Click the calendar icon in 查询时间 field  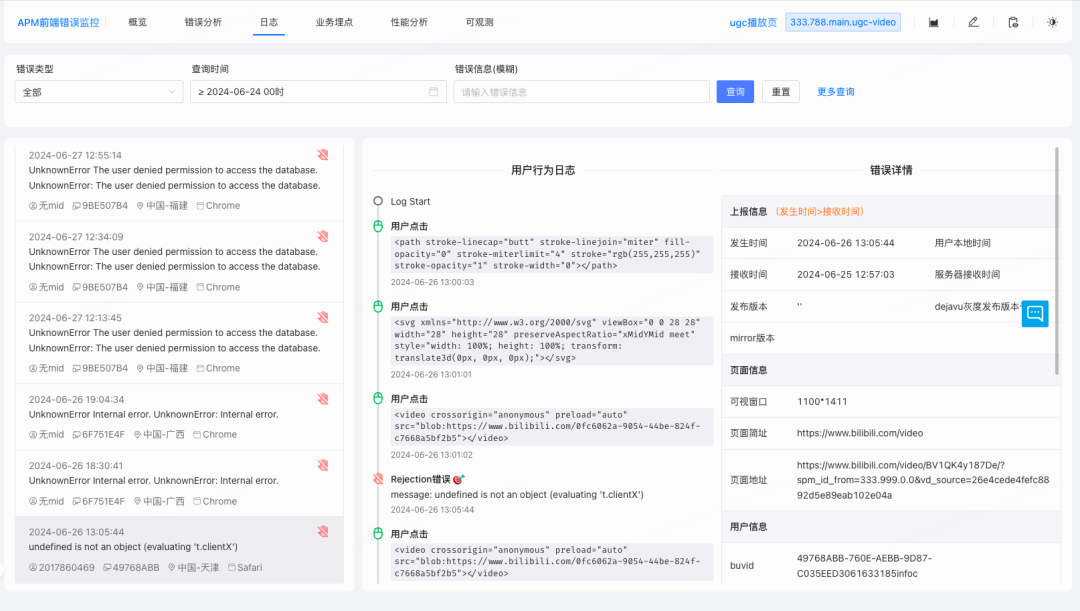[x=434, y=92]
